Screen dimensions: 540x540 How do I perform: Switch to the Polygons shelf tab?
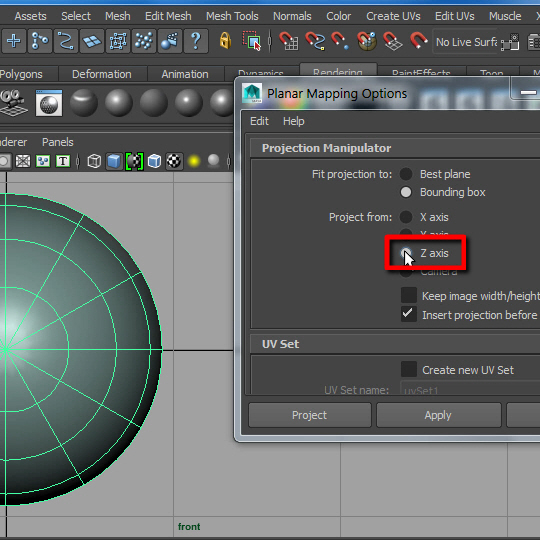click(21, 74)
